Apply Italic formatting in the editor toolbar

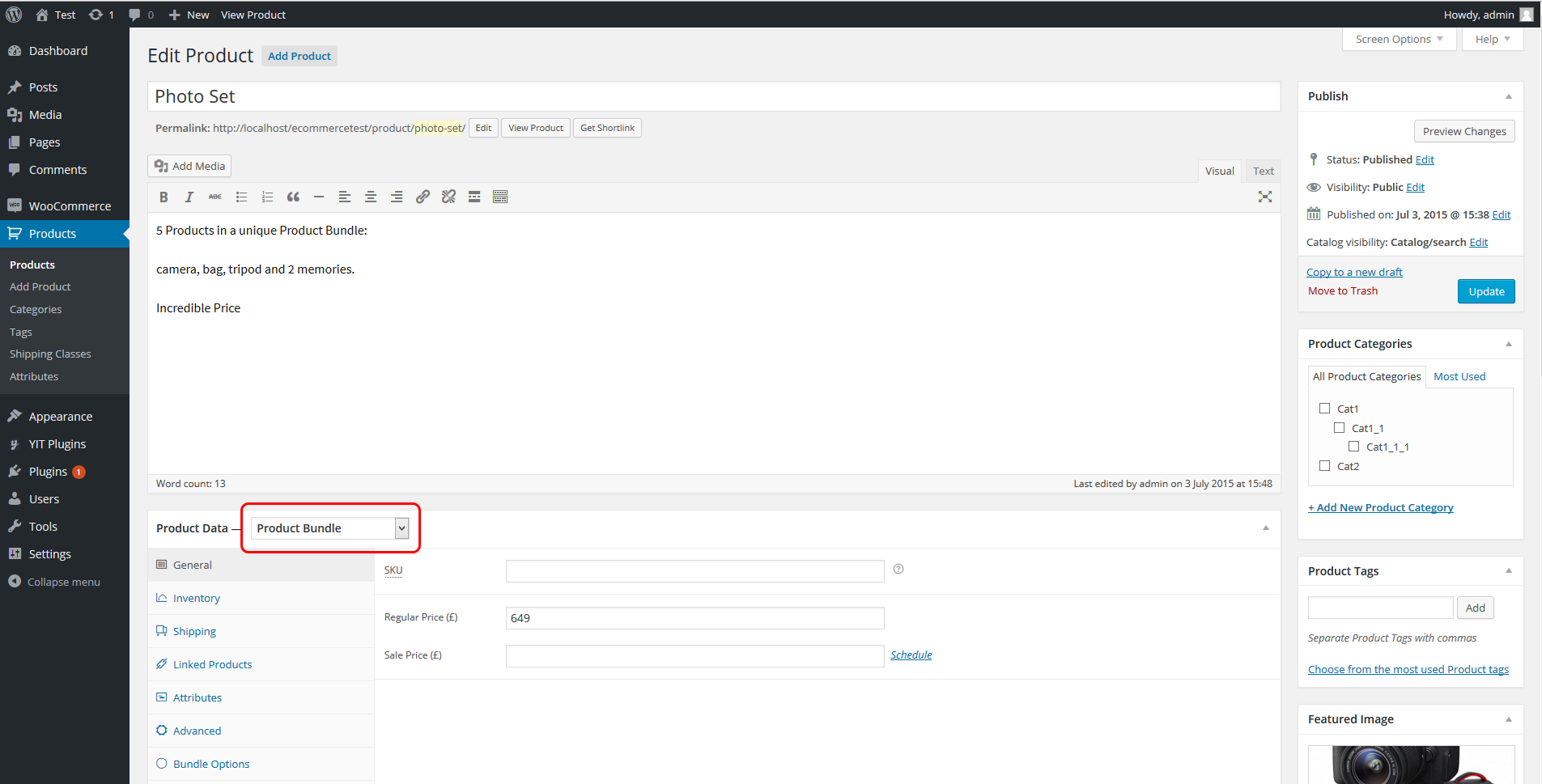pos(189,197)
